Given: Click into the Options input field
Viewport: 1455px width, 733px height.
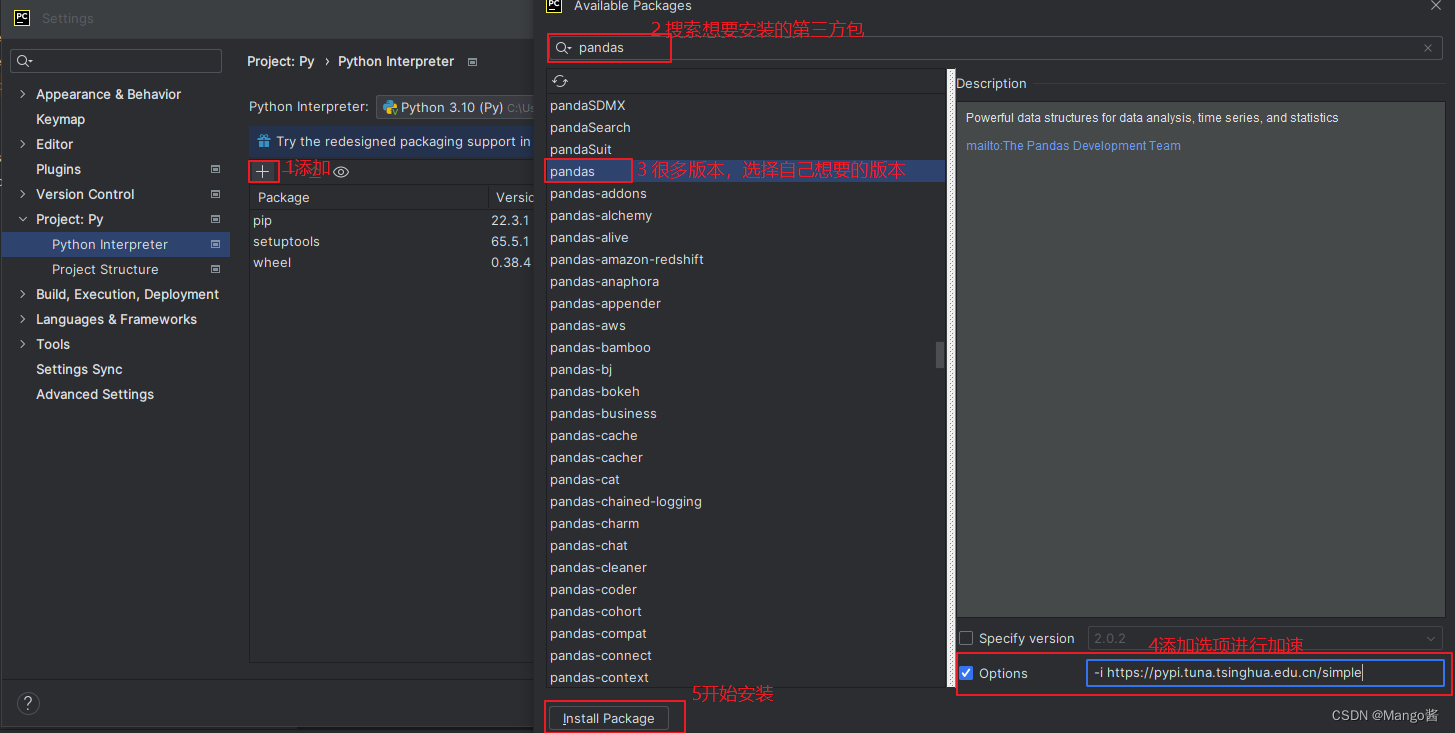Looking at the screenshot, I should pyautogui.click(x=1265, y=673).
